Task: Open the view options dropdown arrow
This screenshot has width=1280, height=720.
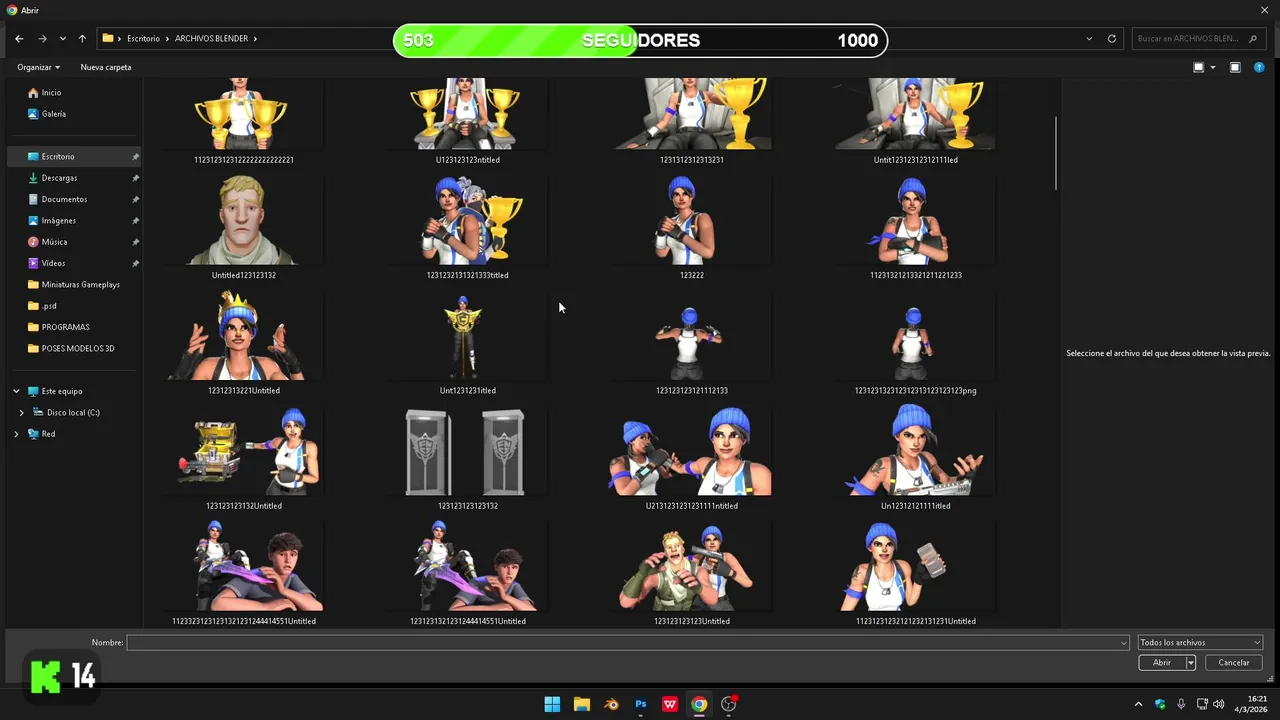Action: point(1213,67)
